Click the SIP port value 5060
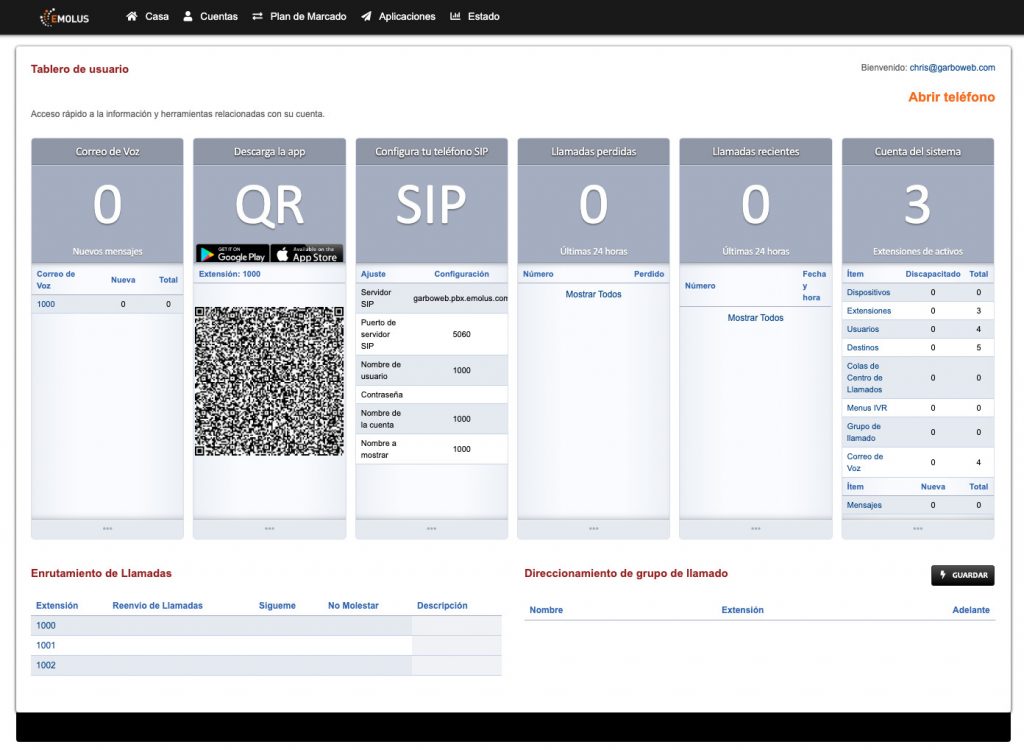The image size is (1024, 750). tap(461, 334)
